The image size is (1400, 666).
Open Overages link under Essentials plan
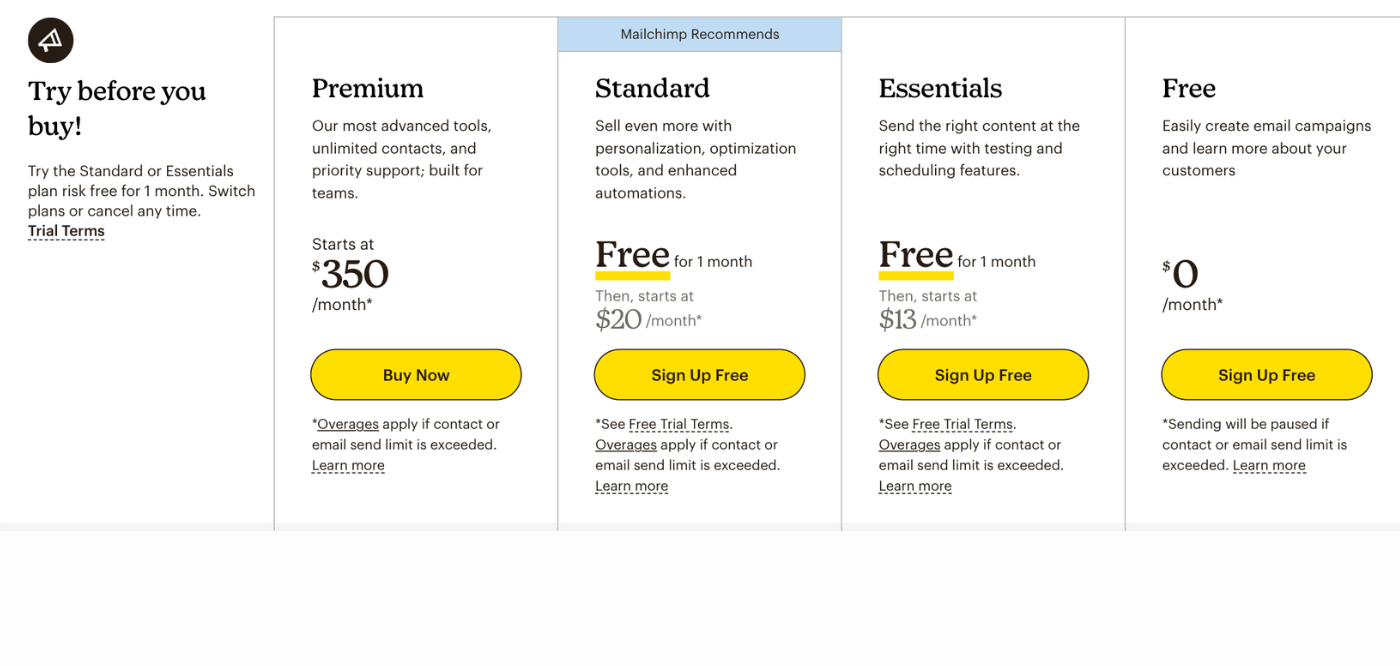click(910, 445)
